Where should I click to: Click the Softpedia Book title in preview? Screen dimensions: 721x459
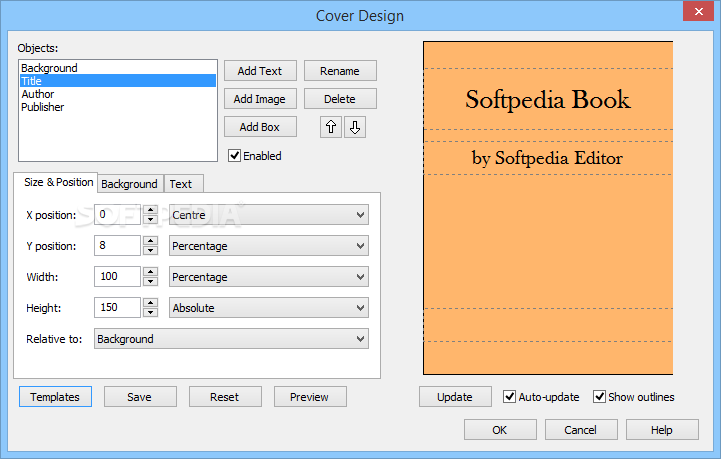point(548,99)
